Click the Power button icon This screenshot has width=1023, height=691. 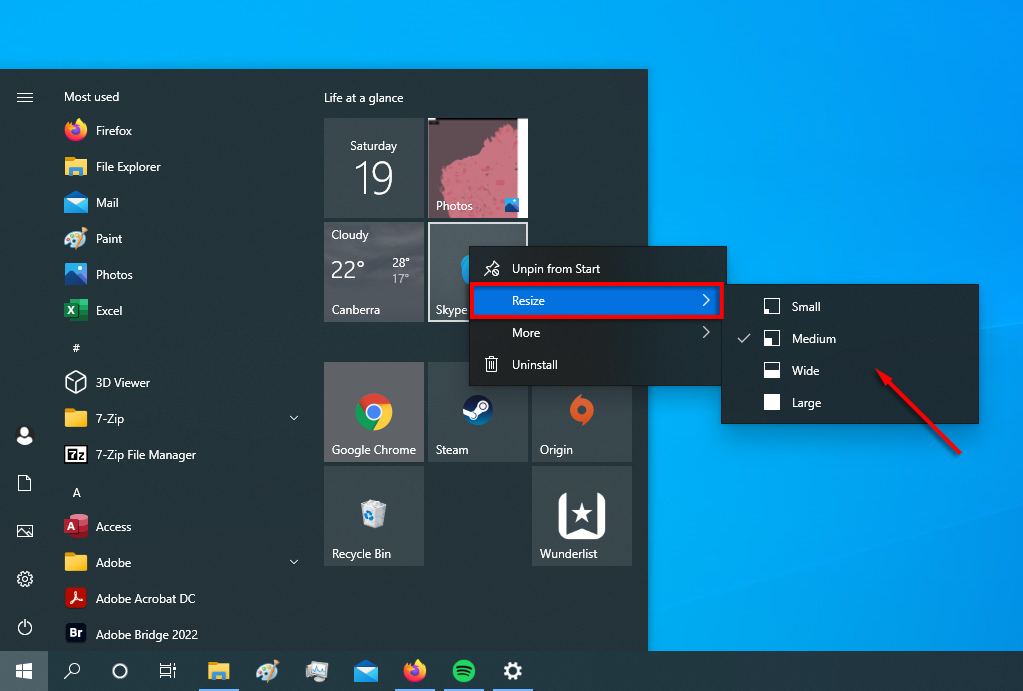(25, 627)
